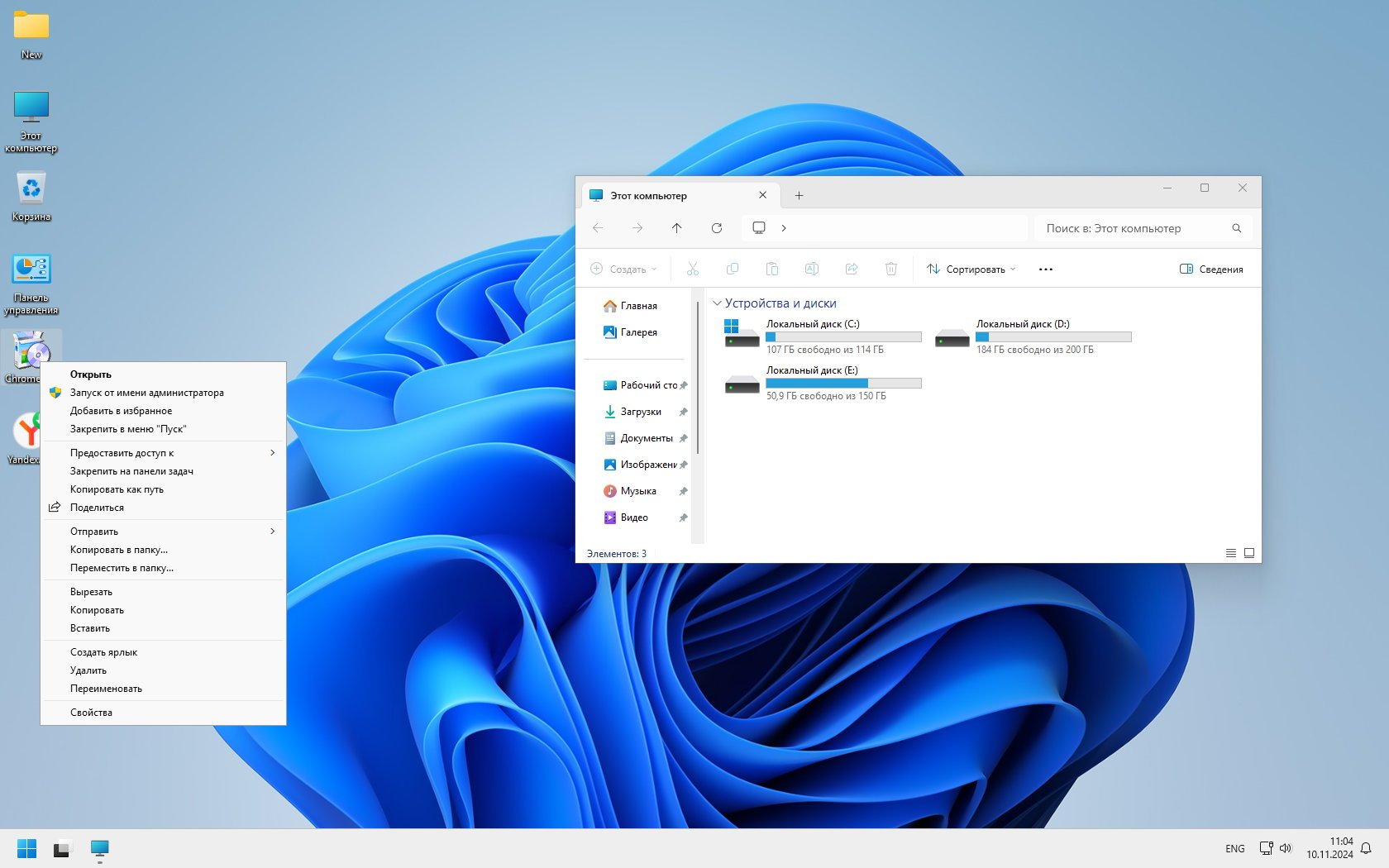Select the Корзина recycle bin icon
The image size is (1389, 868).
(x=31, y=196)
